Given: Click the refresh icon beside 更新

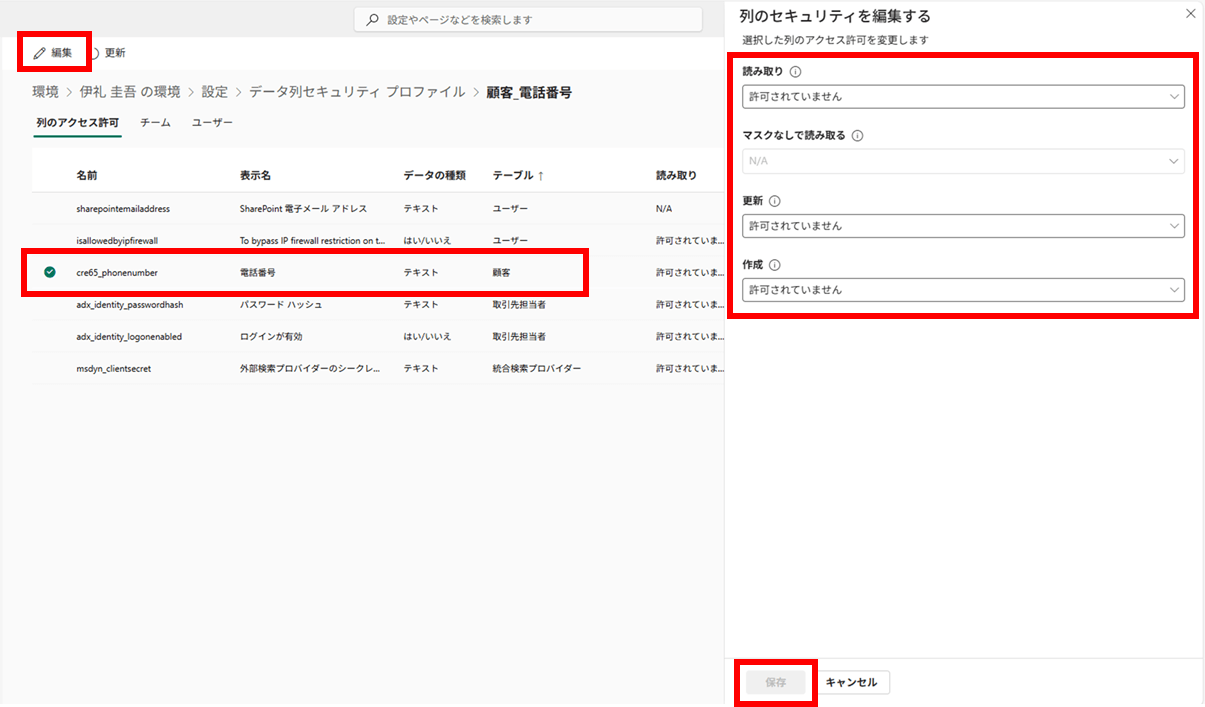Looking at the screenshot, I should 95,53.
